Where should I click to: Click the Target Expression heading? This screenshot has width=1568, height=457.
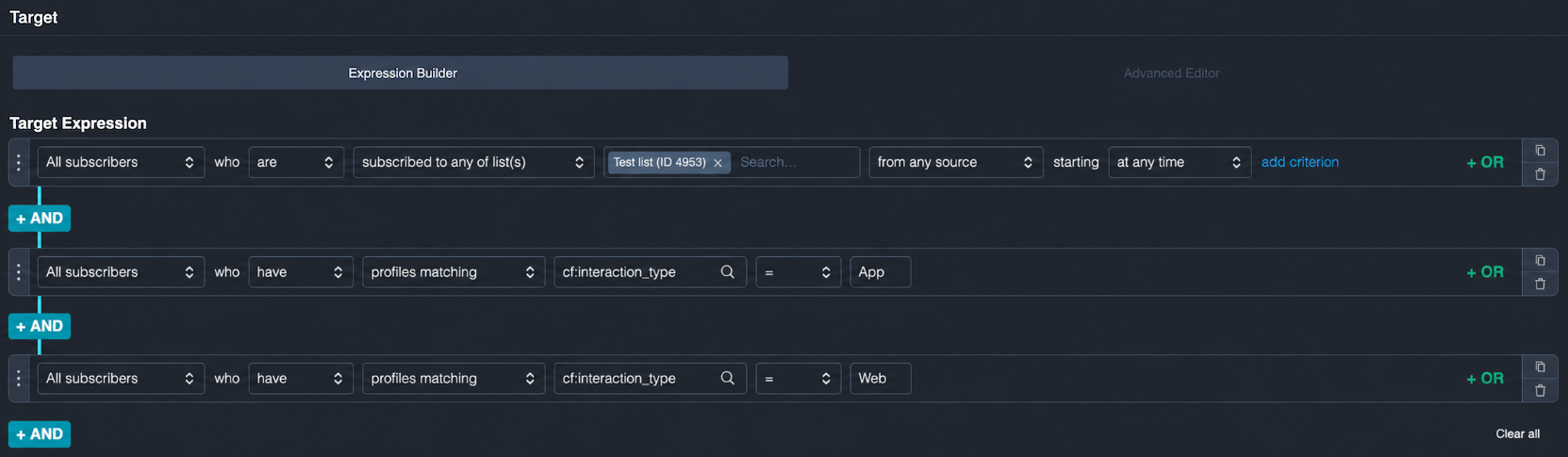click(x=78, y=123)
